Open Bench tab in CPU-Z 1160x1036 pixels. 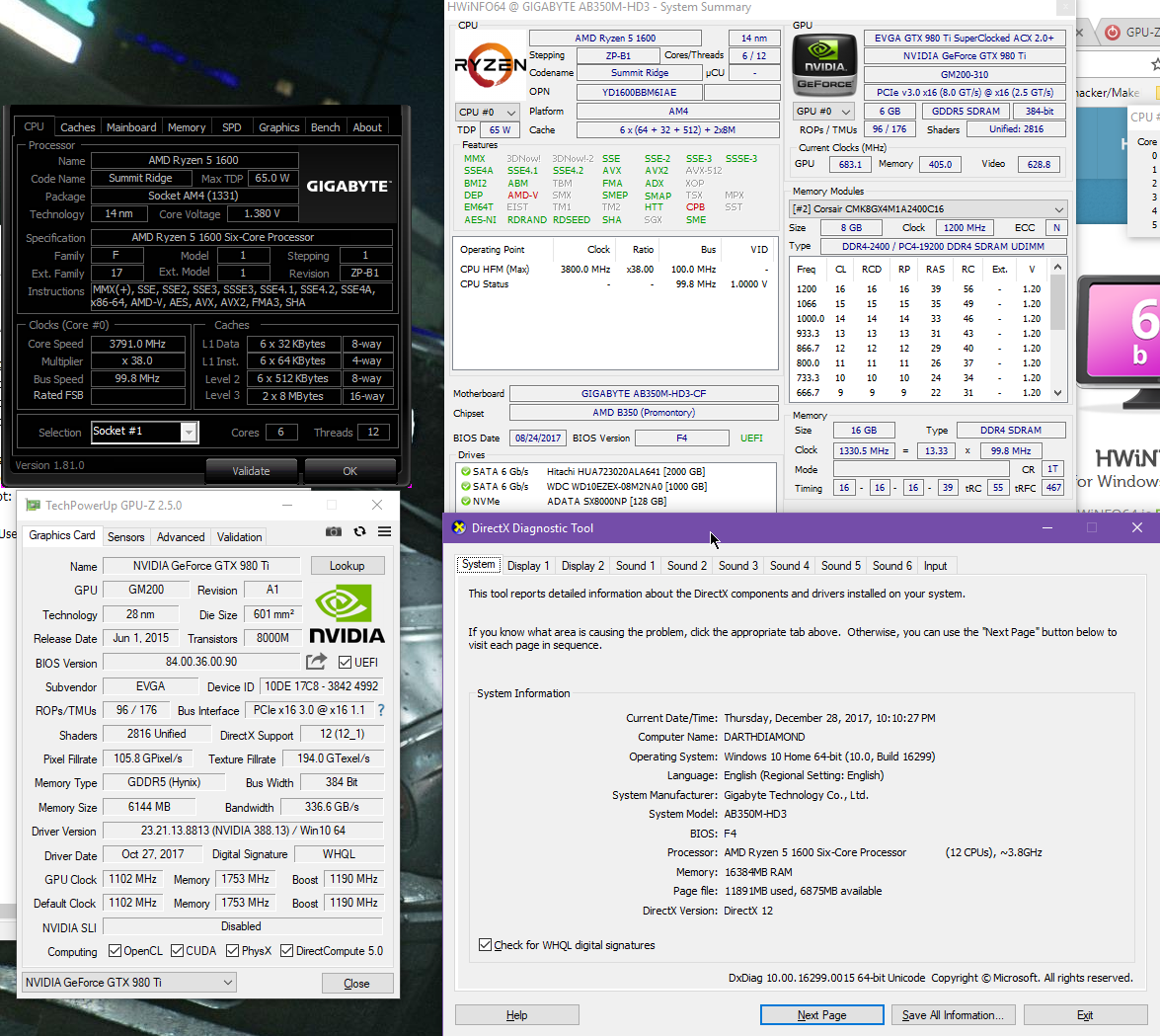(326, 127)
